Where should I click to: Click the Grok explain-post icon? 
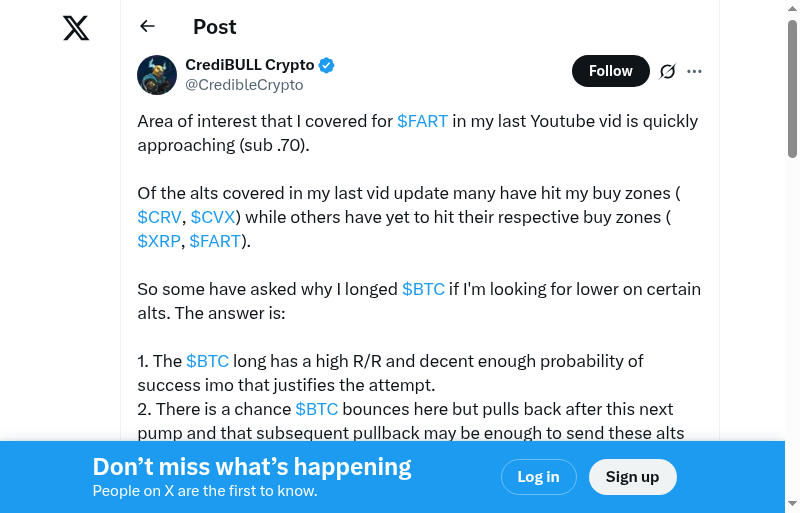point(667,71)
